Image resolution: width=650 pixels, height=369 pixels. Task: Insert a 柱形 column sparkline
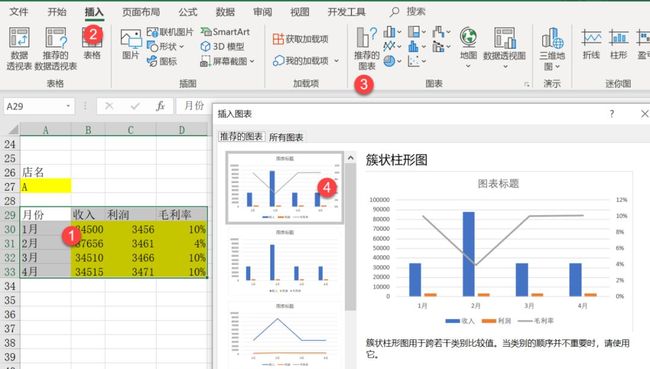618,44
